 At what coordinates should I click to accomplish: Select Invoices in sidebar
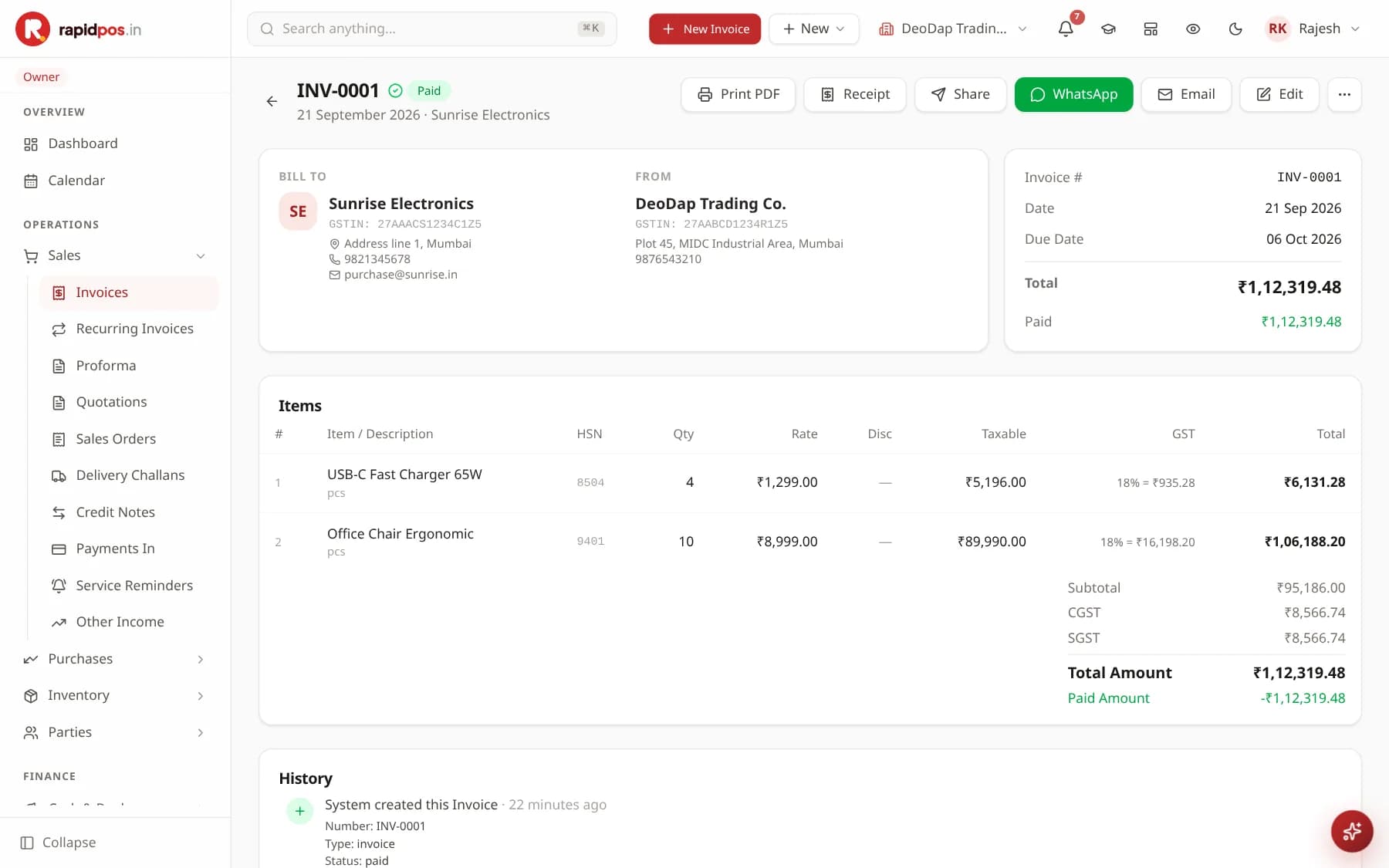pyautogui.click(x=129, y=292)
